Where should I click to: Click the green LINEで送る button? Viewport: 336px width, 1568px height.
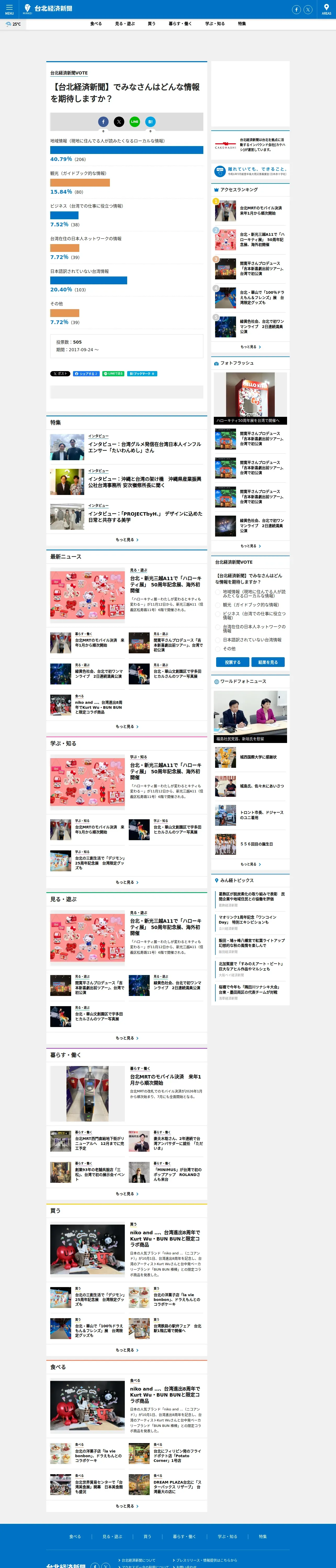pyautogui.click(x=113, y=374)
